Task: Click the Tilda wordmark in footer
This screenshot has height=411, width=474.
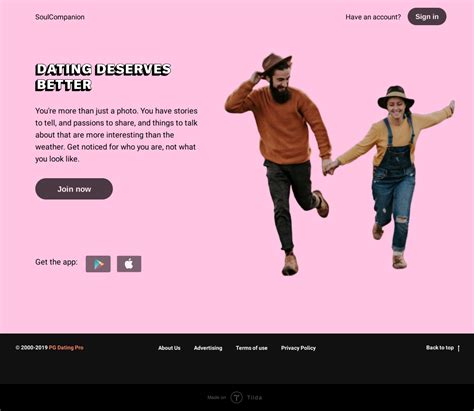Action: [254, 398]
